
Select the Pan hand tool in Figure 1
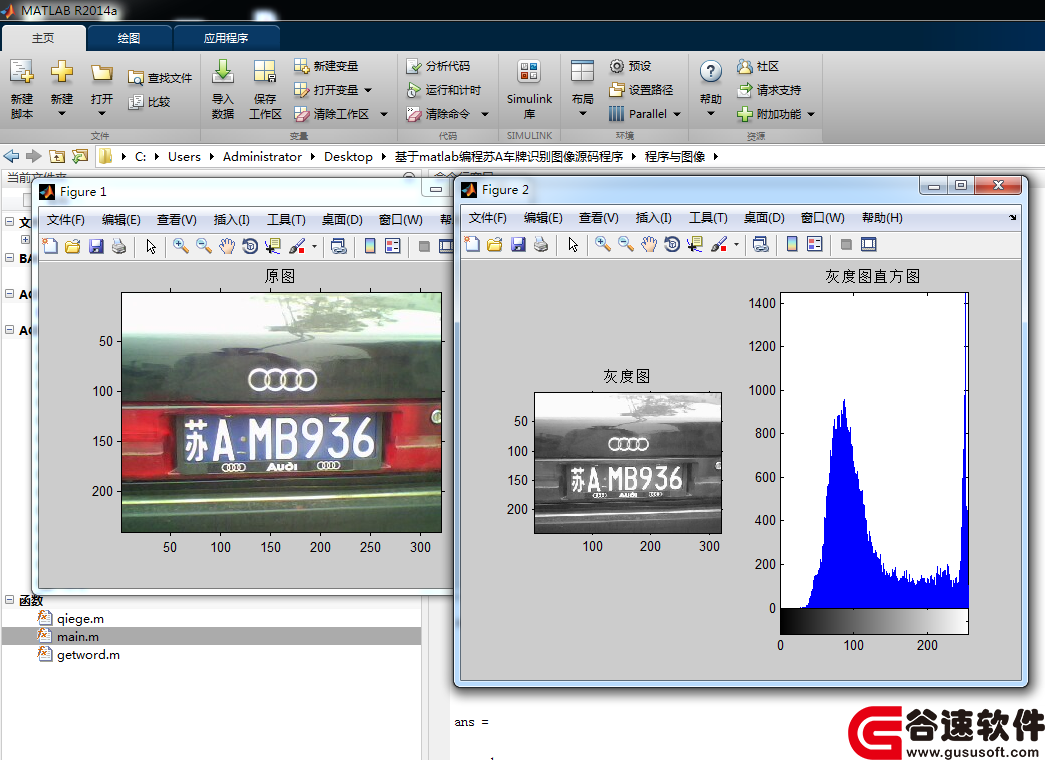point(227,247)
